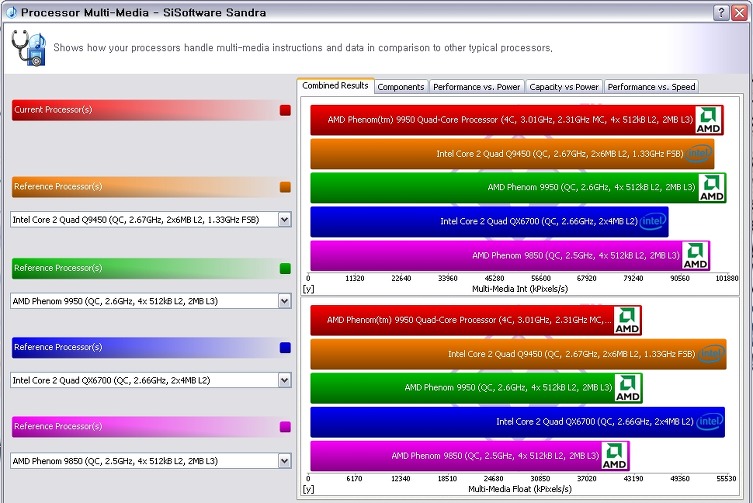Click the 55530 axis value on Float chart
The width and height of the screenshot is (753, 503).
[x=726, y=478]
